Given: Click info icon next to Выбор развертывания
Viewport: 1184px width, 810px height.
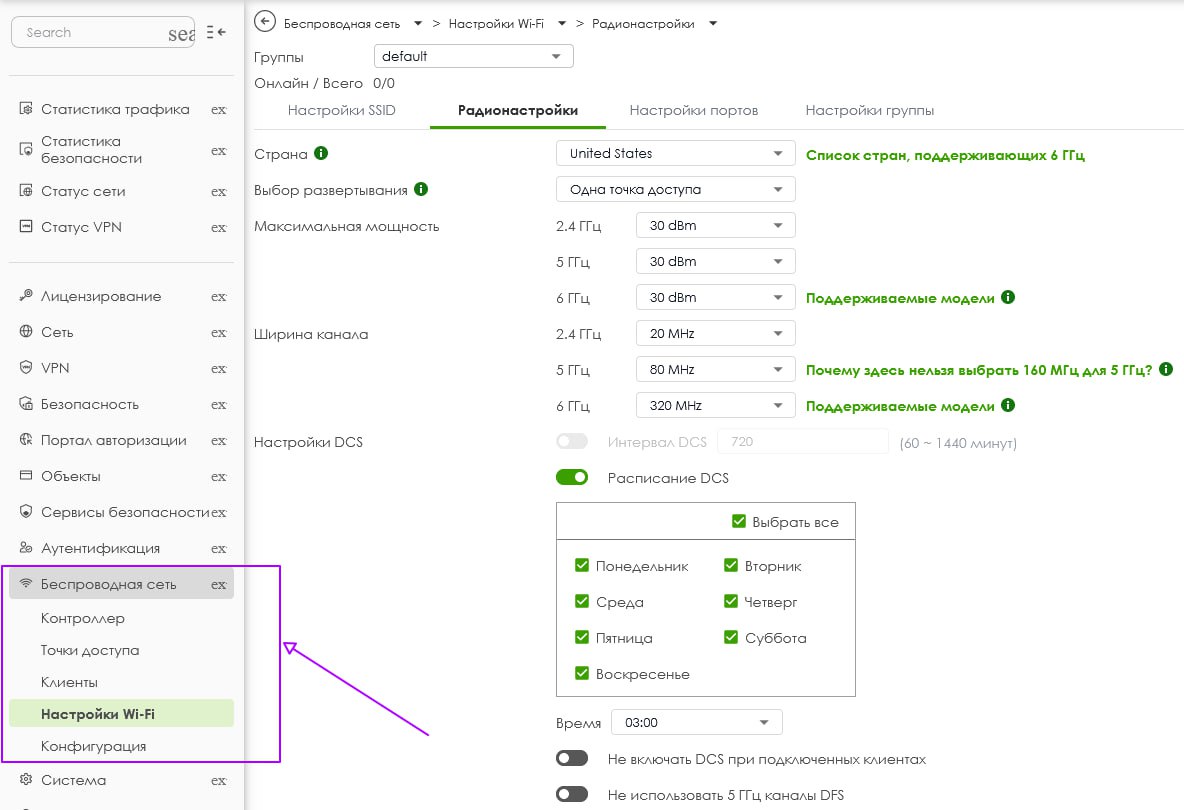Looking at the screenshot, I should pyautogui.click(x=421, y=189).
